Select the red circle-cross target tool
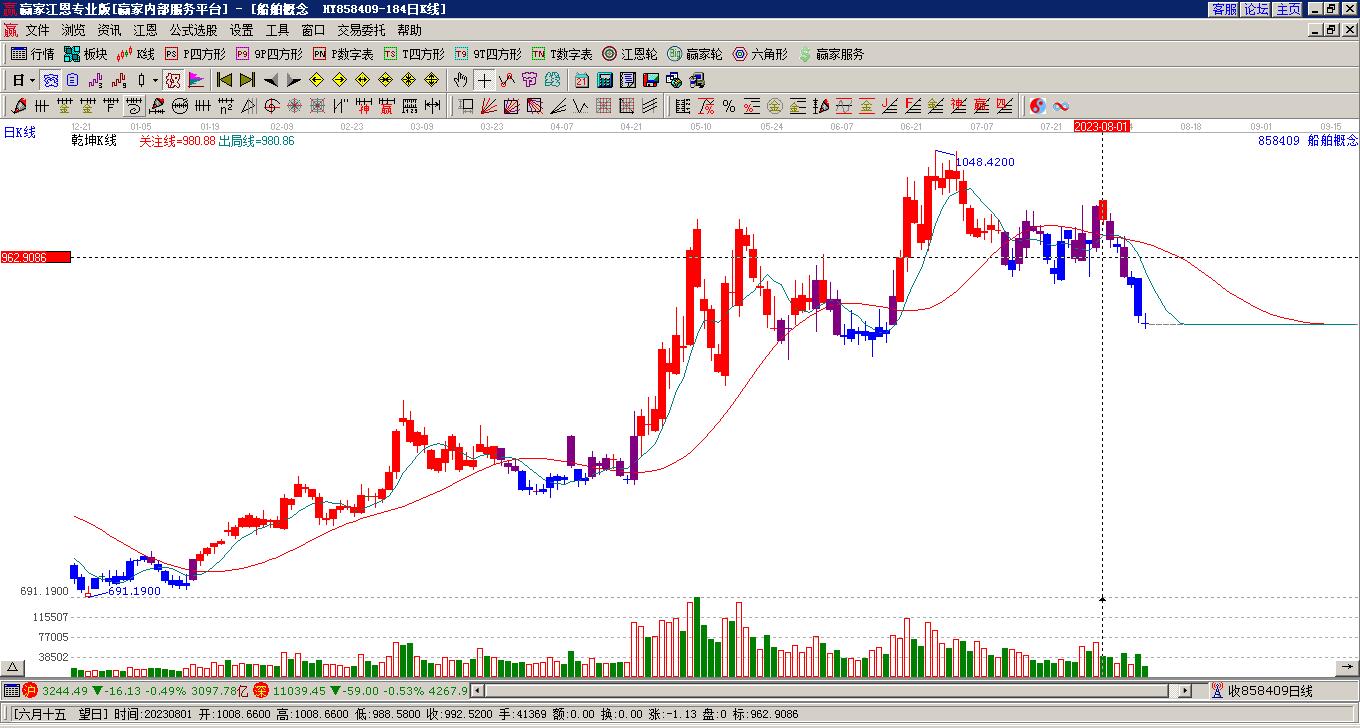 pos(271,106)
